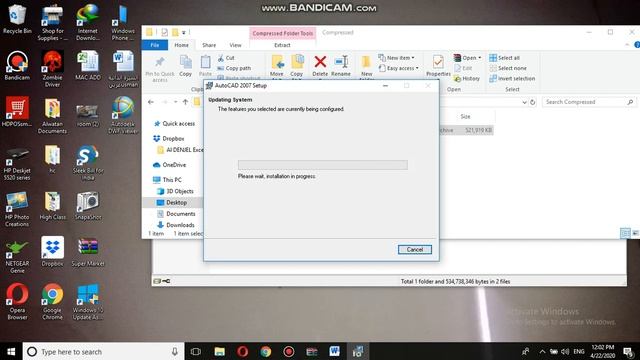Select Opera Browser desktop shortcut
This screenshot has height=360, width=640.
coord(17,302)
